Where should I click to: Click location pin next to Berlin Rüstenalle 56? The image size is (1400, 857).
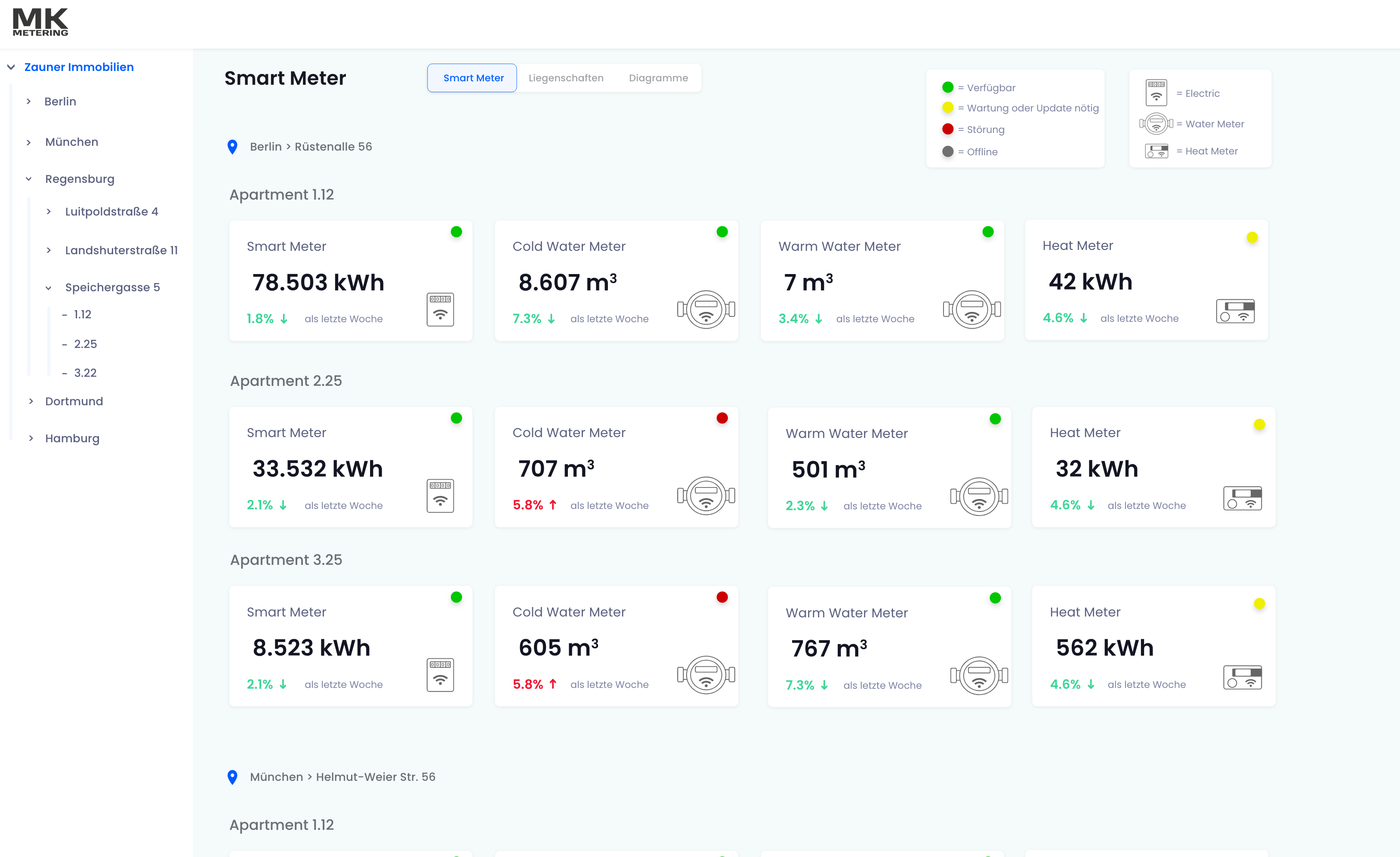[x=232, y=147]
